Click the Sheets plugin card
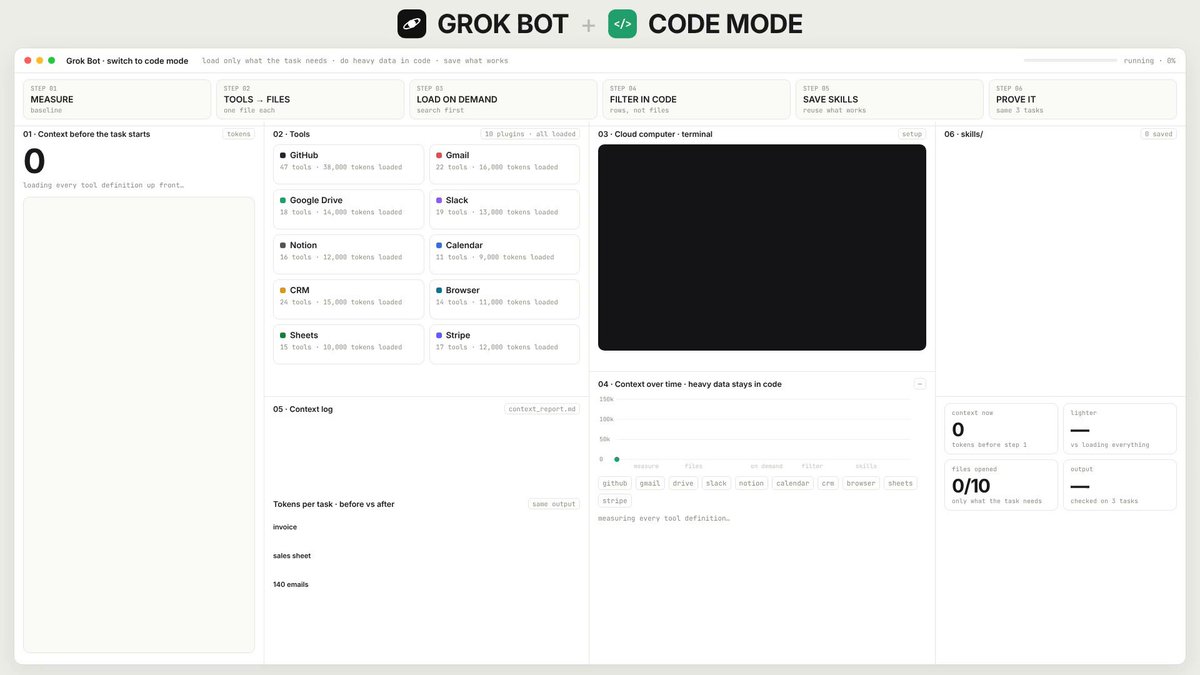This screenshot has width=1200, height=675. click(349, 344)
